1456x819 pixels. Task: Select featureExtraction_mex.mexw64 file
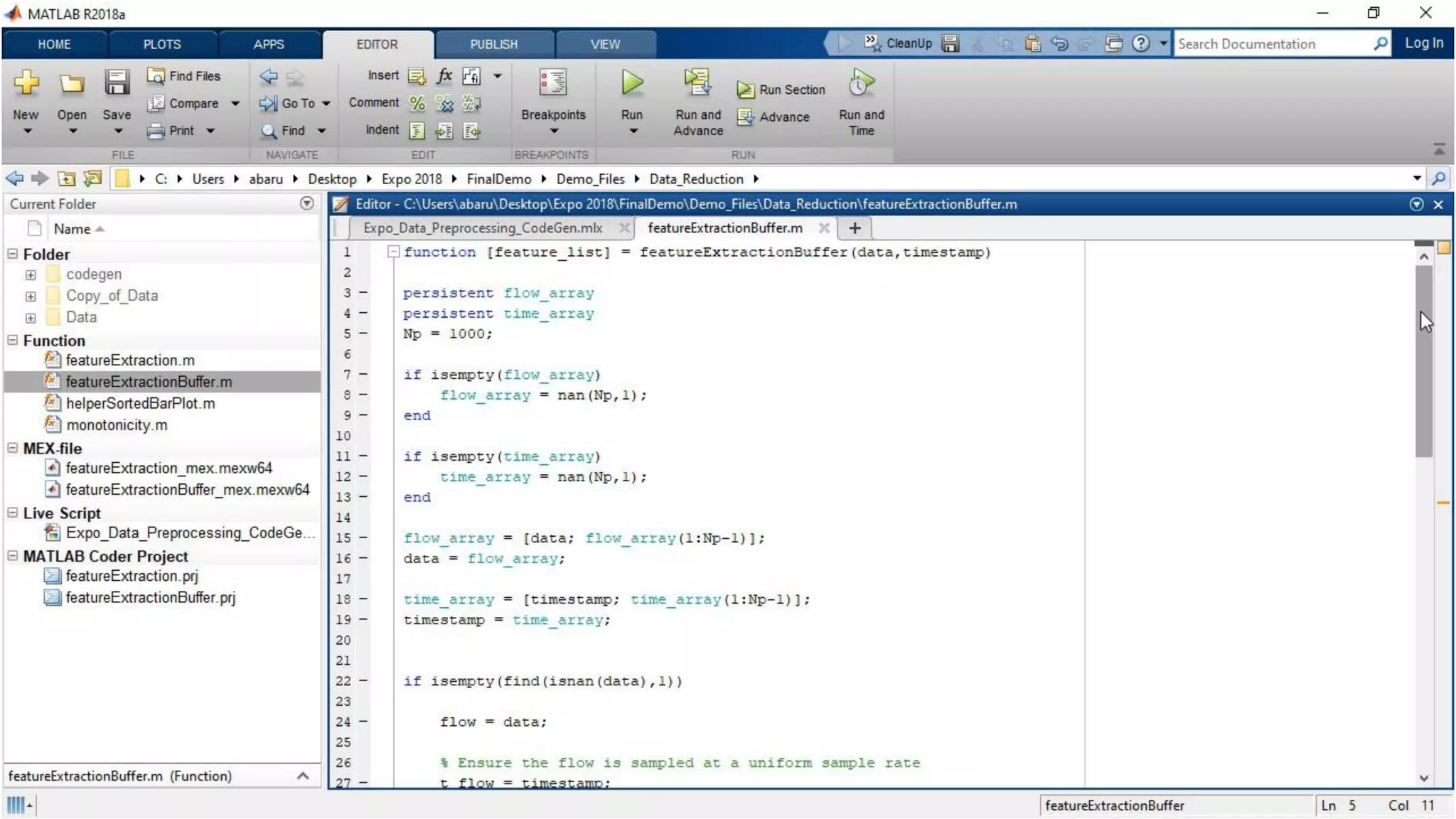point(168,468)
